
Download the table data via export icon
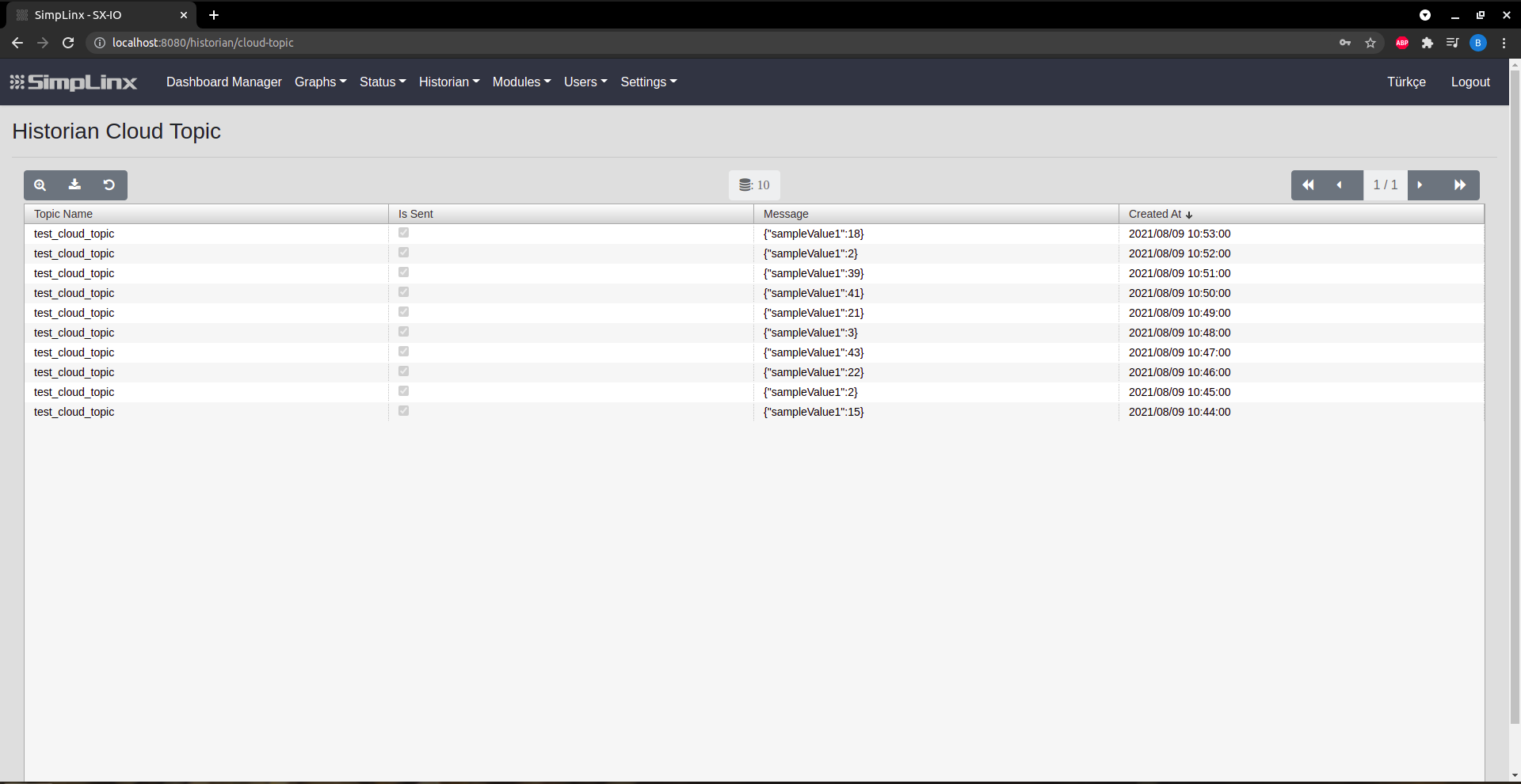[x=74, y=185]
